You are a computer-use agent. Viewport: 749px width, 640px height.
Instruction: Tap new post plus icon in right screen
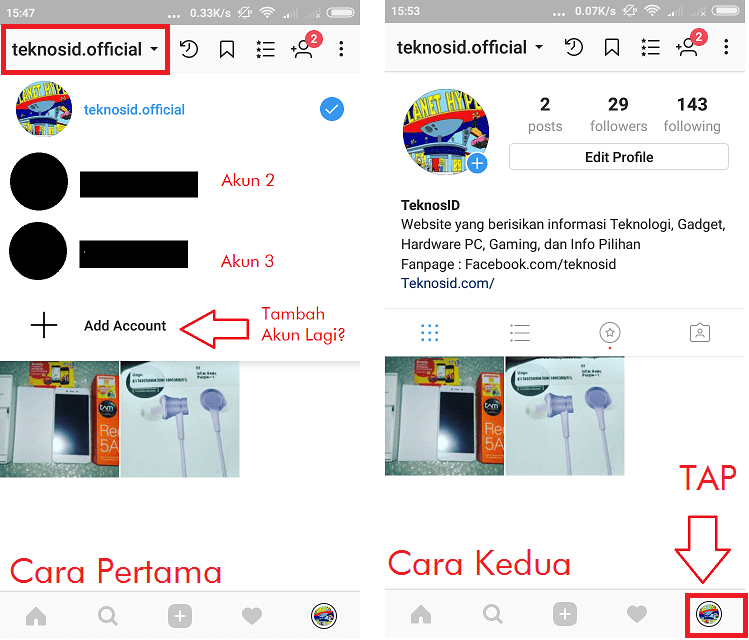(565, 614)
